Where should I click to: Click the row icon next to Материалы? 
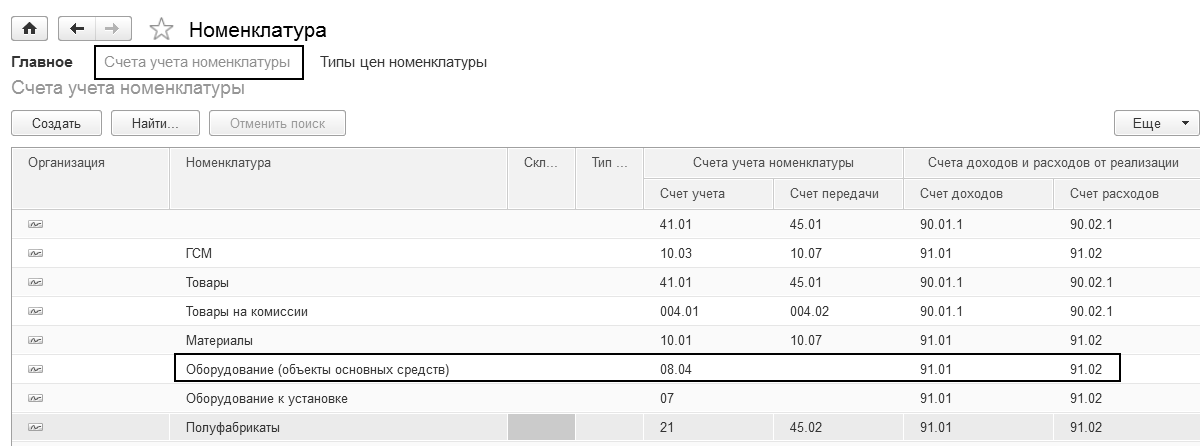pyautogui.click(x=35, y=341)
